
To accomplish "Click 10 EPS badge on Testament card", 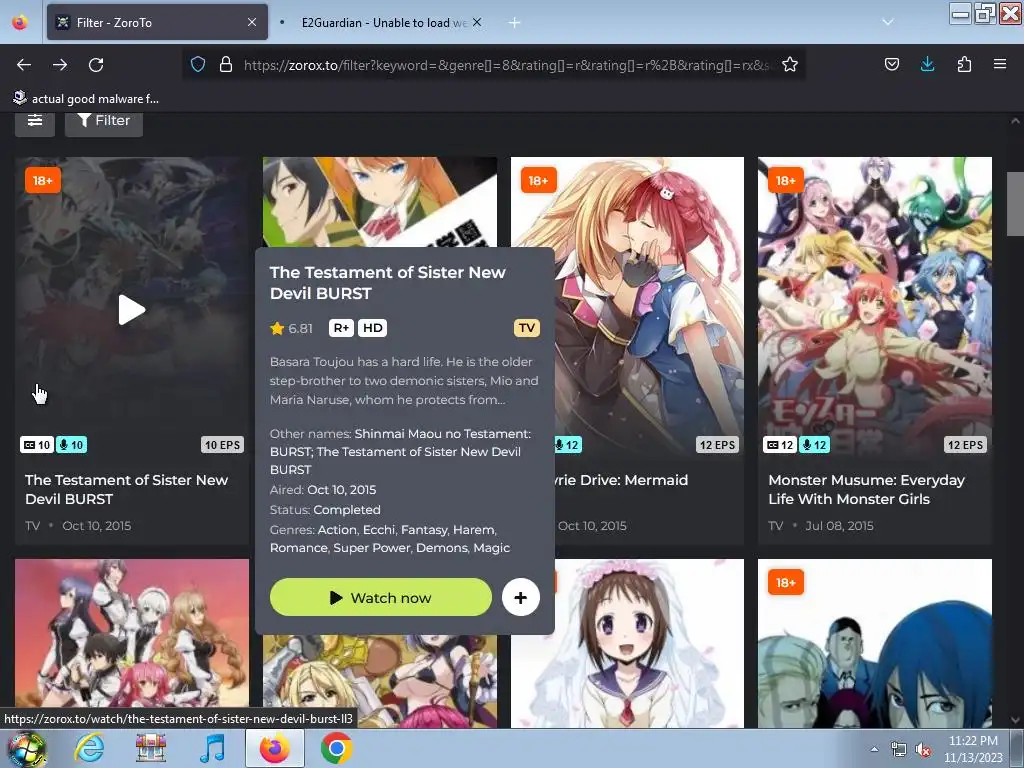I will click(222, 445).
